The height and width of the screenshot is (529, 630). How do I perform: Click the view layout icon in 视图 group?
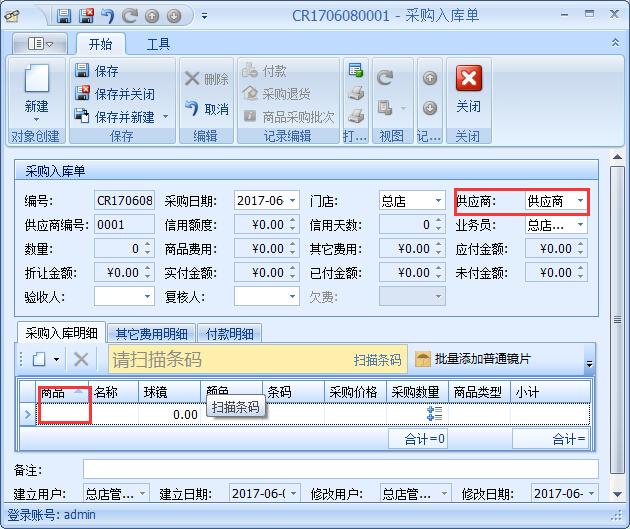click(385, 108)
